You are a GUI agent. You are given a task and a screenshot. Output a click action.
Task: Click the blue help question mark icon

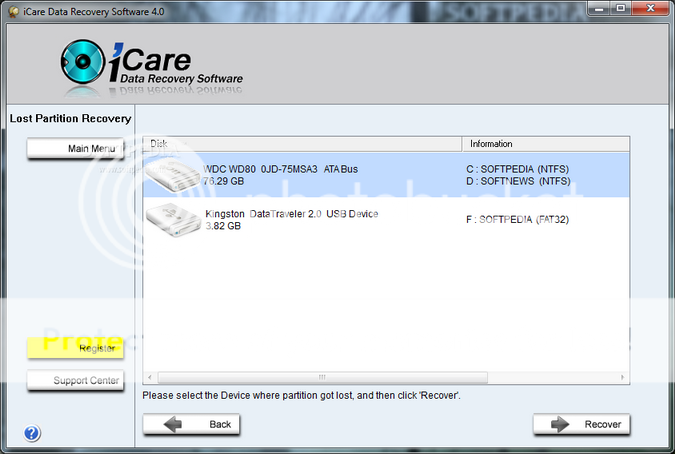[x=32, y=433]
